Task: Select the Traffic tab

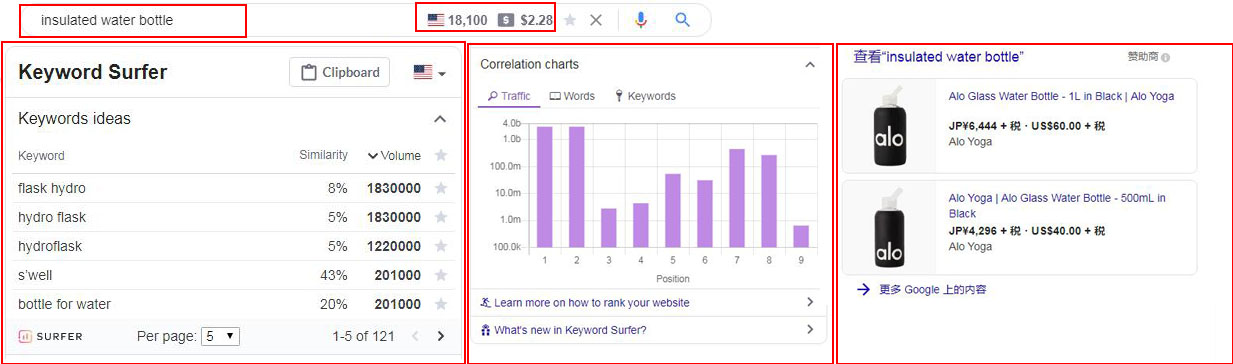Action: [509, 96]
